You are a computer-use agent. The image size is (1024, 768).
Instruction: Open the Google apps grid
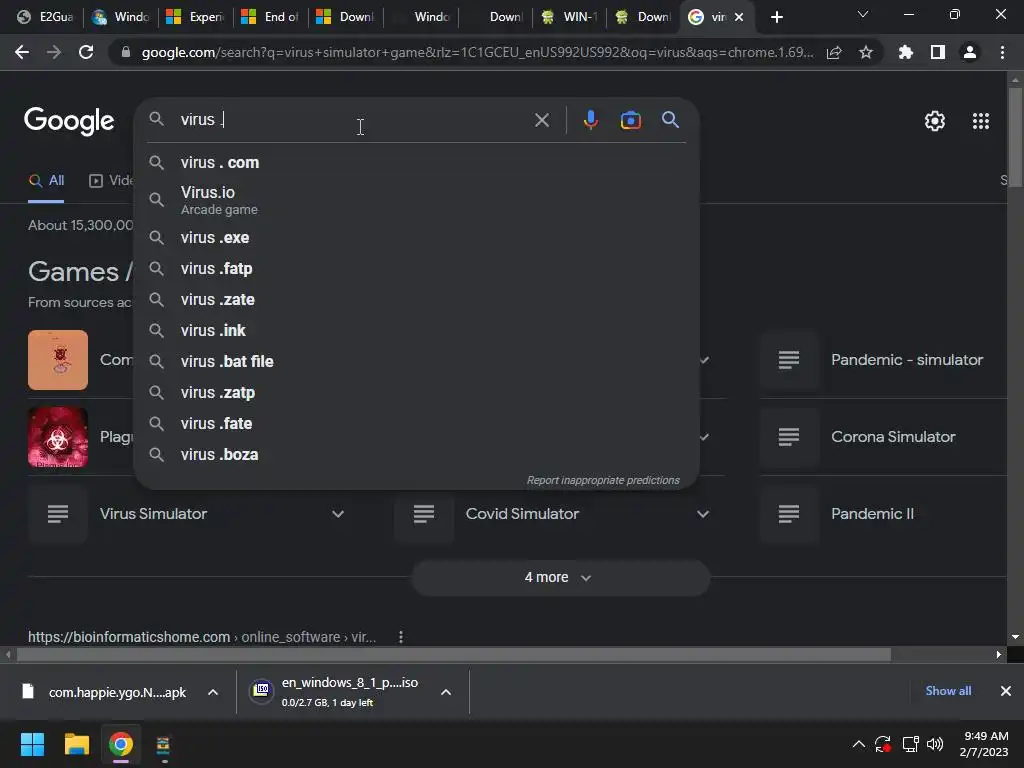(x=980, y=121)
